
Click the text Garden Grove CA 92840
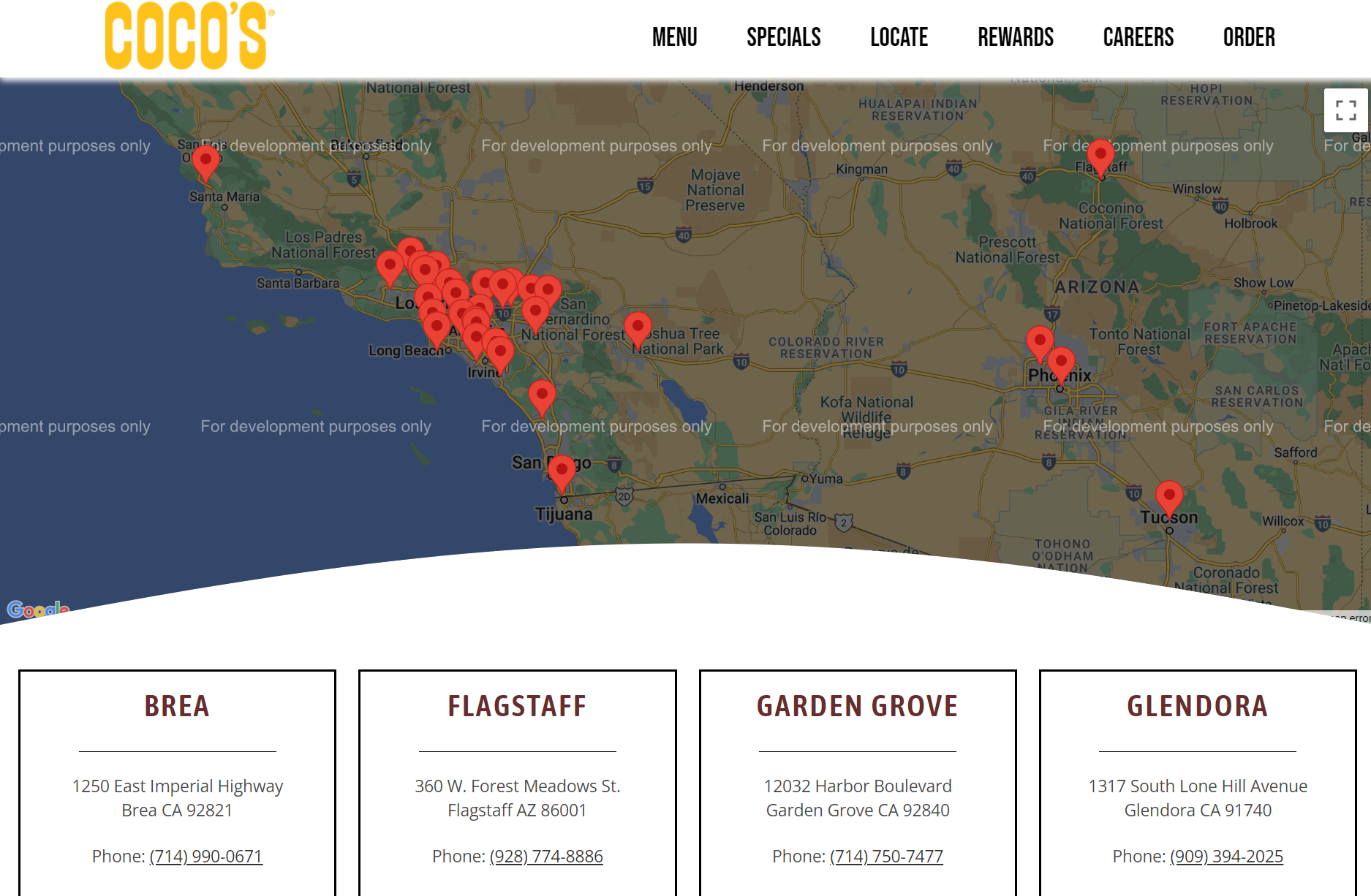pos(857,810)
